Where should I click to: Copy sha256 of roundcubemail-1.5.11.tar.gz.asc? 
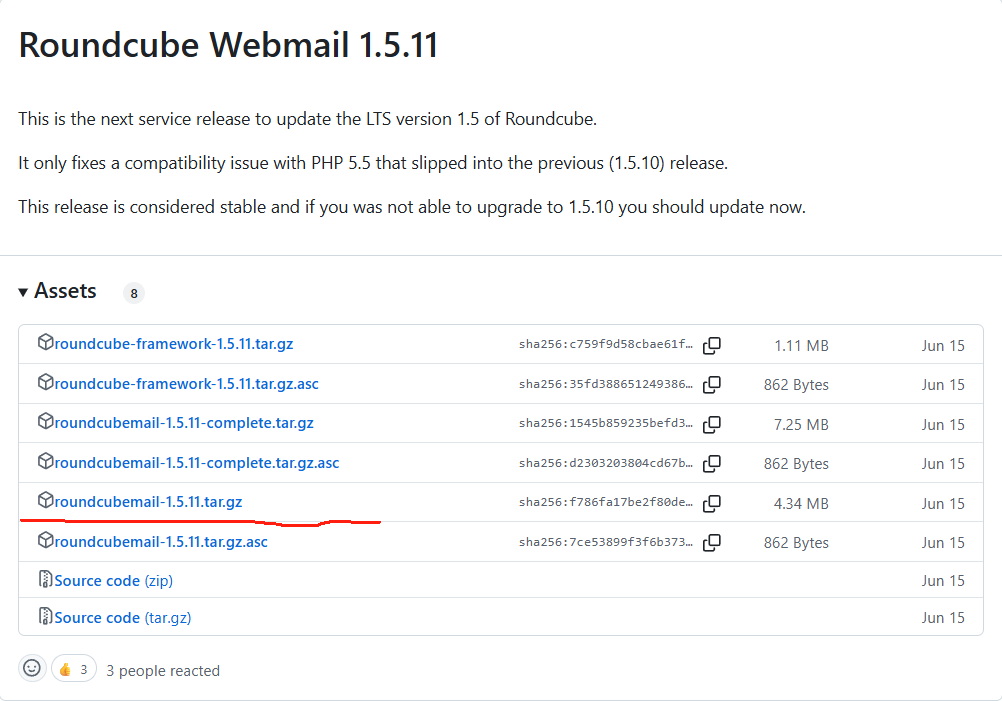point(712,543)
